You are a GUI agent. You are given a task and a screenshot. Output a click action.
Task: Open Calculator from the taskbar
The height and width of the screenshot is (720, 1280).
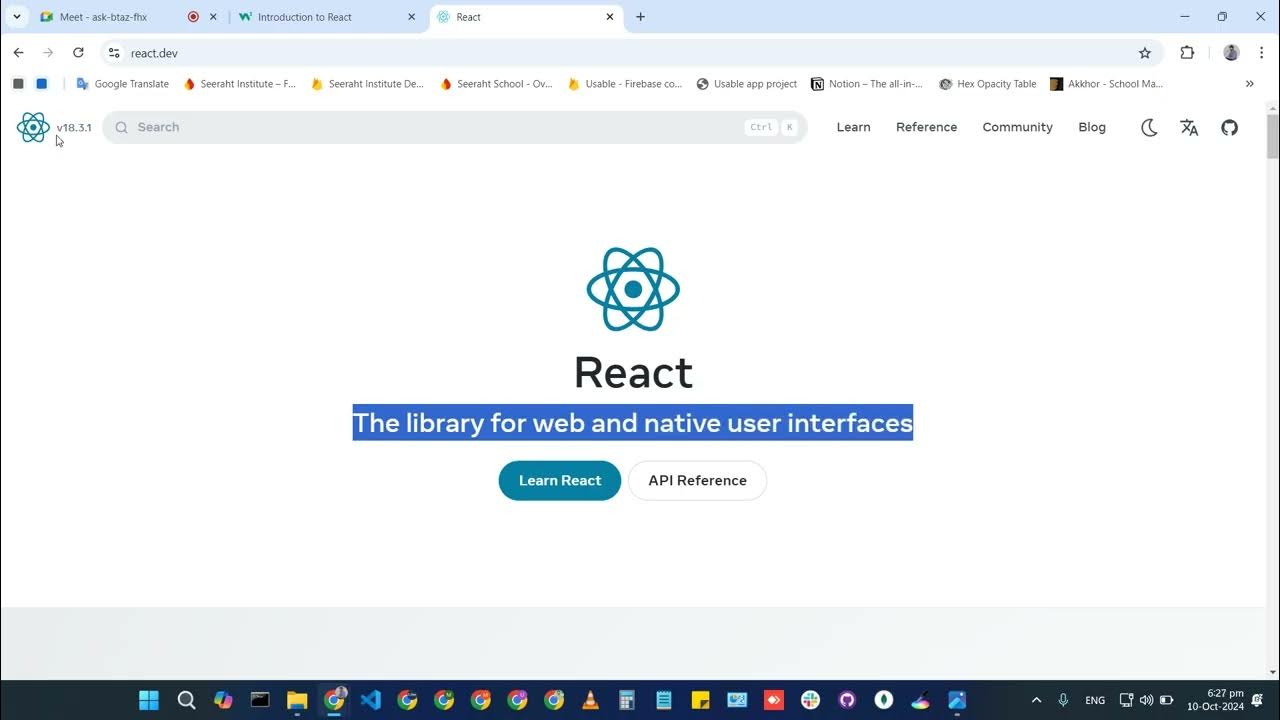pyautogui.click(x=627, y=700)
